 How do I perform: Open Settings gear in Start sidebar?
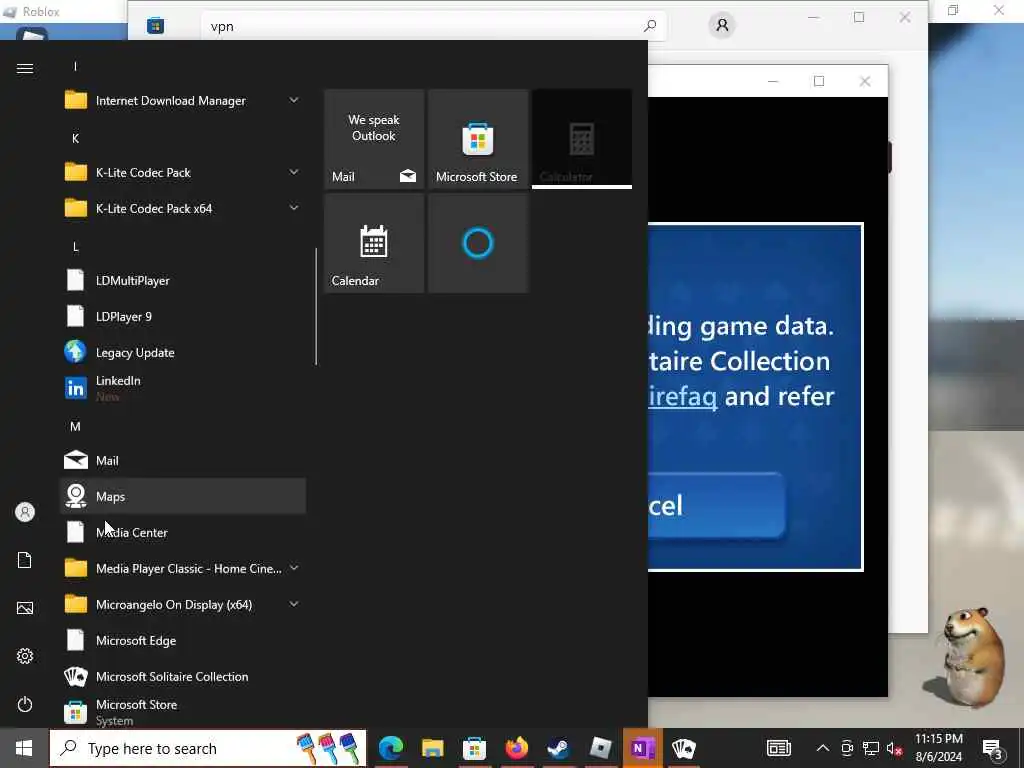25,656
